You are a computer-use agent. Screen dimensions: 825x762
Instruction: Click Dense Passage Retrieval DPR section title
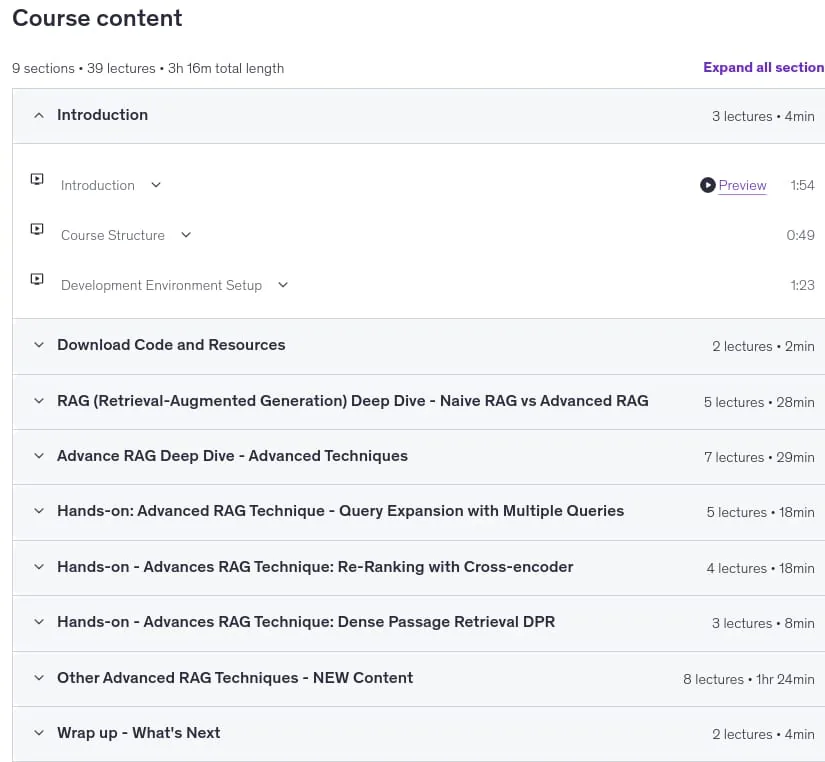(306, 622)
